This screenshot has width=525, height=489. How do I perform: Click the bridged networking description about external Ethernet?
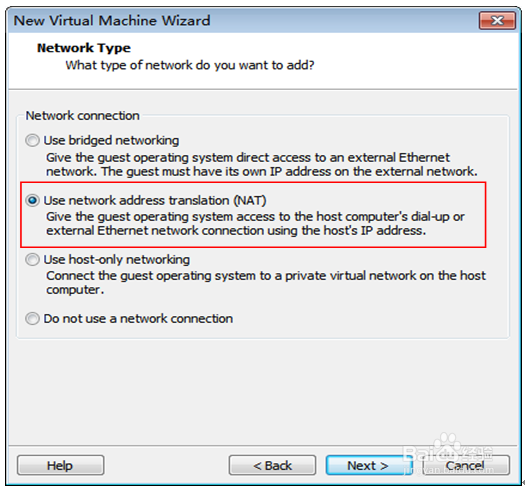point(261,164)
